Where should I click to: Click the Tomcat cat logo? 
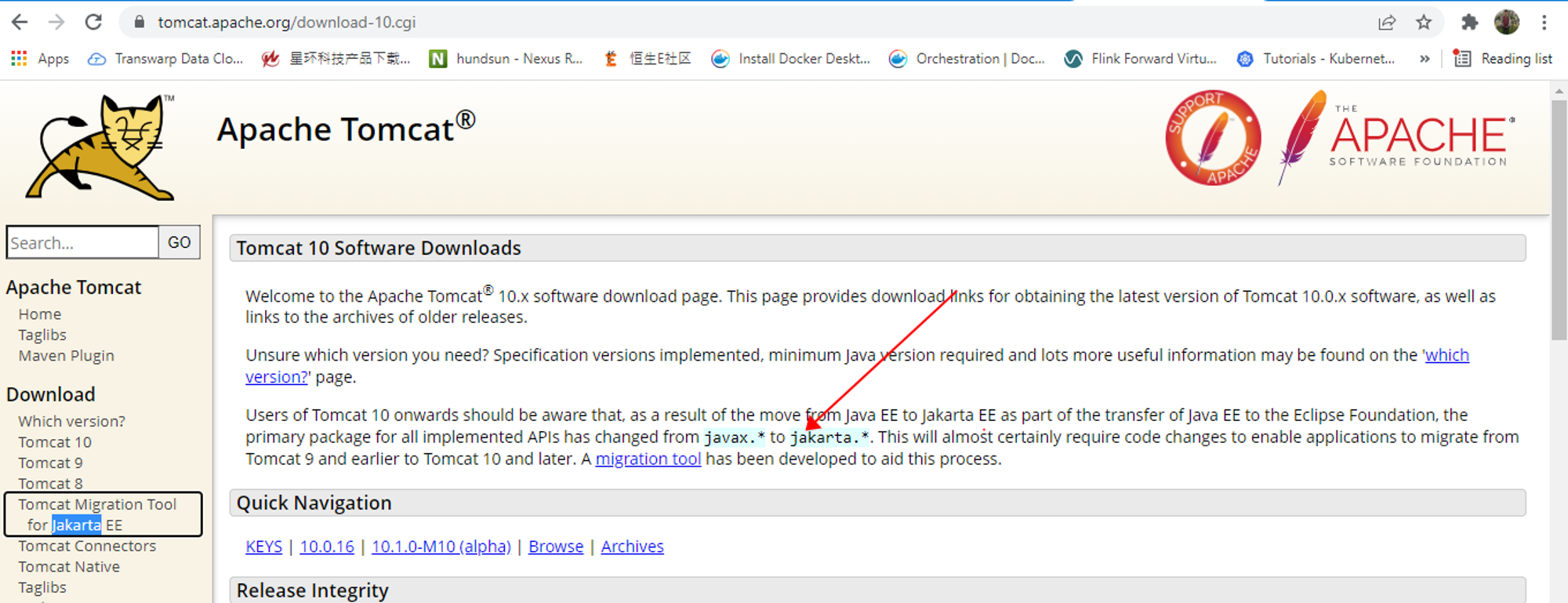pos(100,147)
